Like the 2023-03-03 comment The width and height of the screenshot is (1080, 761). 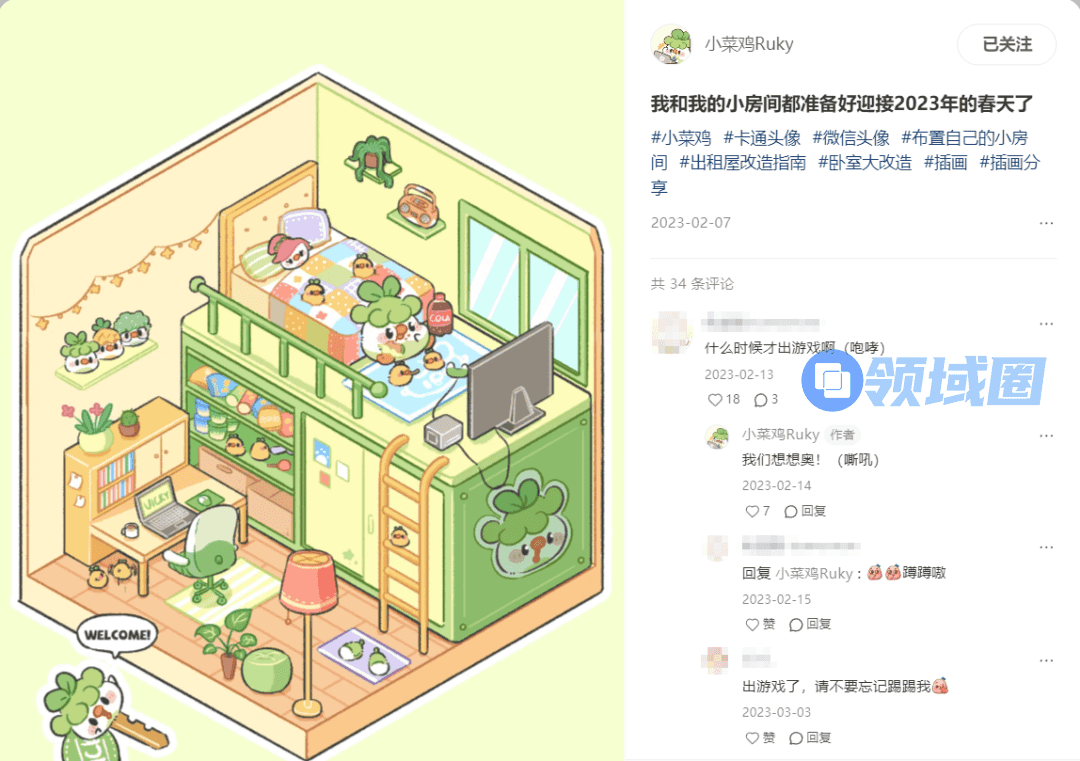tap(760, 738)
